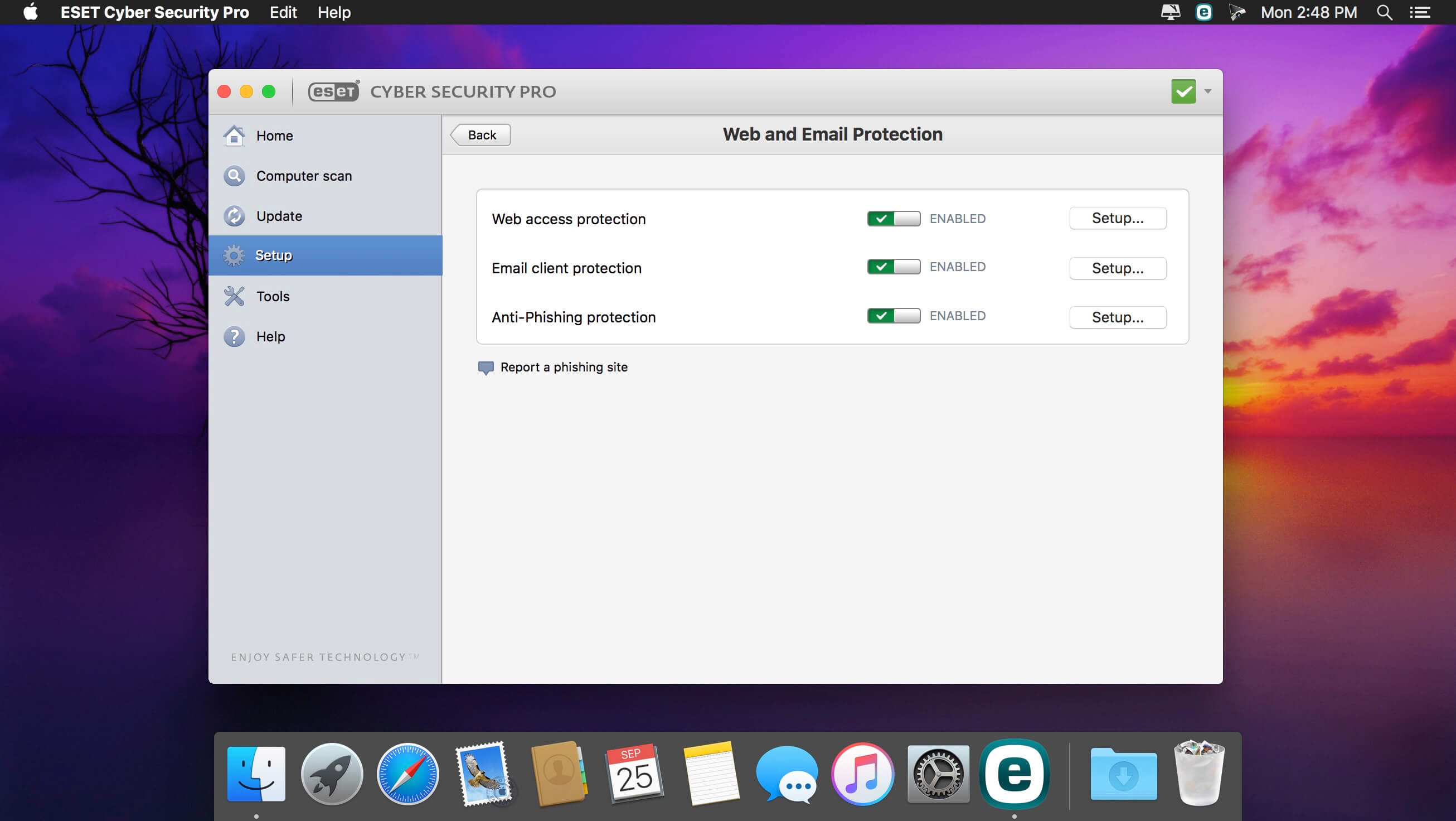Select the Setup sidebar item
This screenshot has width=1456, height=821.
[325, 255]
